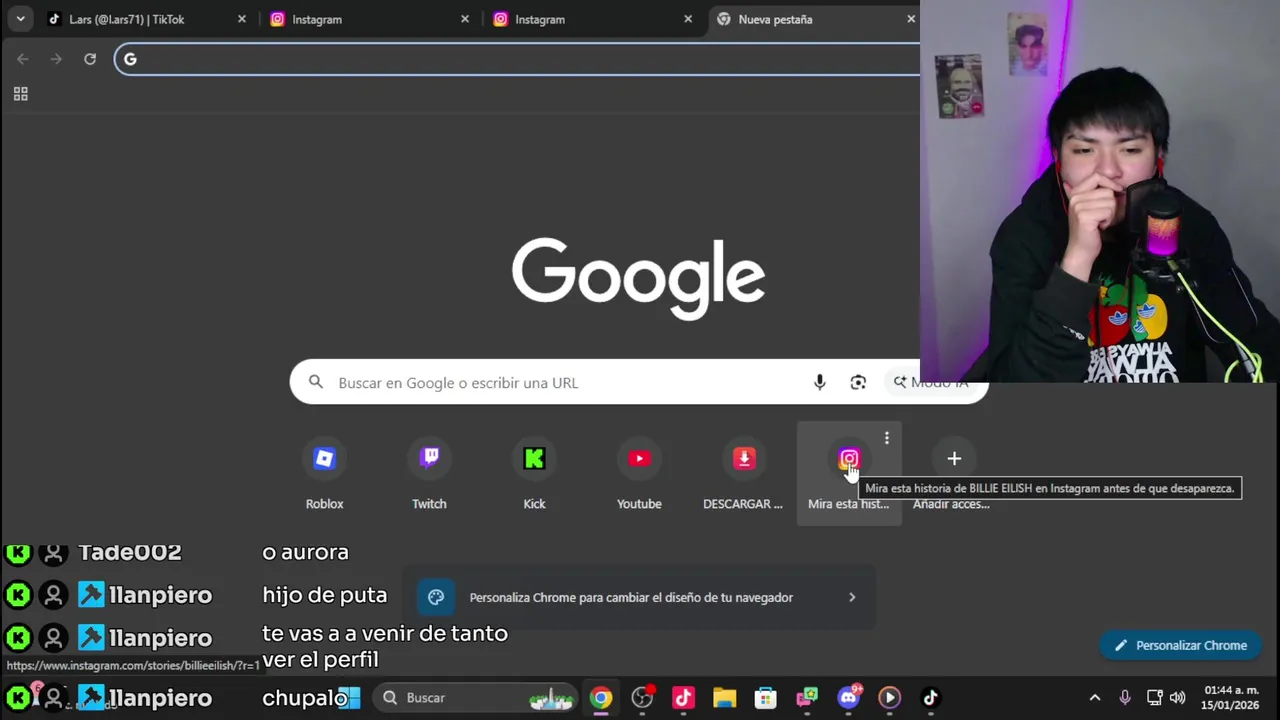Close the Nueva pestaña tab
1280x720 pixels.
(910, 19)
